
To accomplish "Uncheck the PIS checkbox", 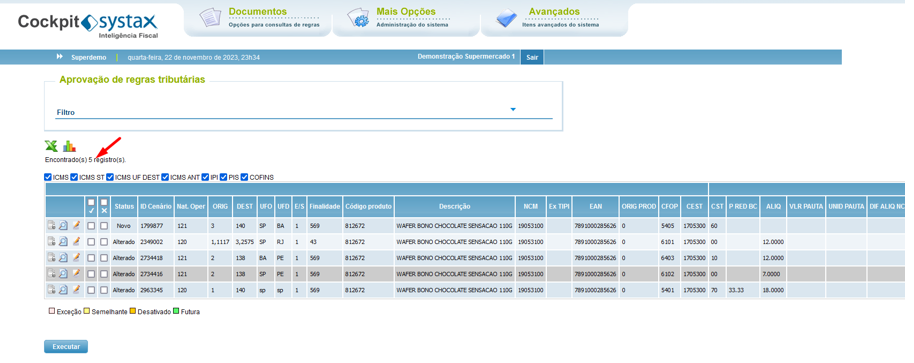I will (x=224, y=177).
